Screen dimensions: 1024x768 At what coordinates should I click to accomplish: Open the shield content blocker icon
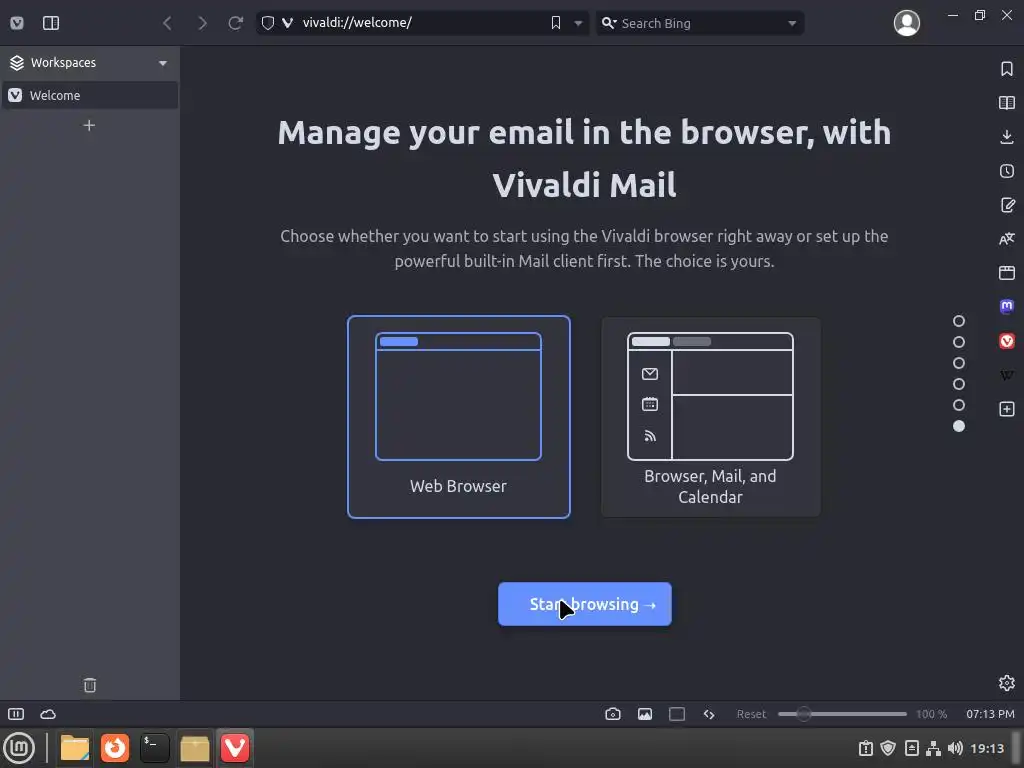click(268, 23)
